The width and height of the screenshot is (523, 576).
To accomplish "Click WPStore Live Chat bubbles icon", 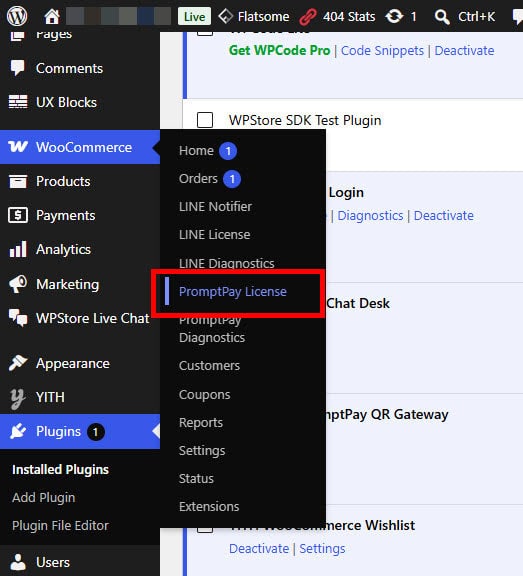I will click(18, 318).
